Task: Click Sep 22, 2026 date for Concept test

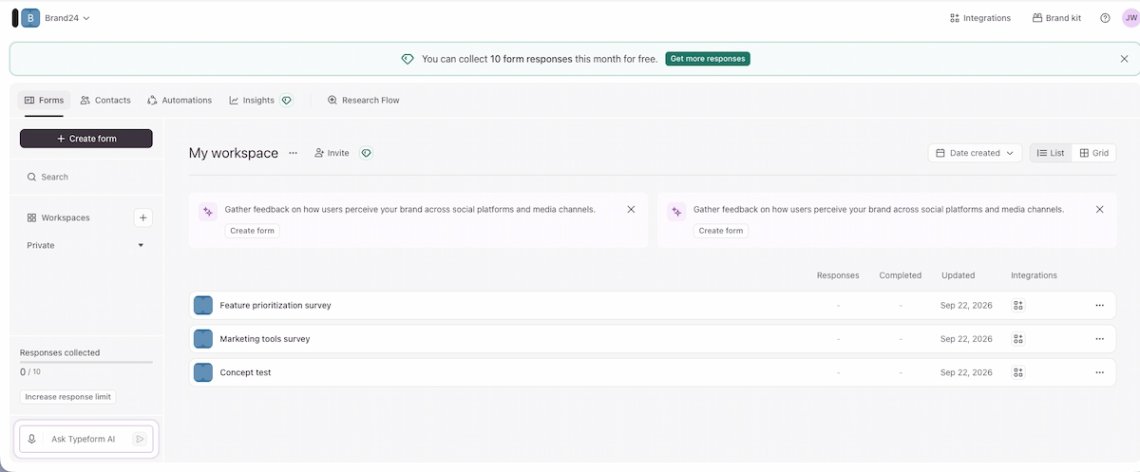Action: coord(966,372)
